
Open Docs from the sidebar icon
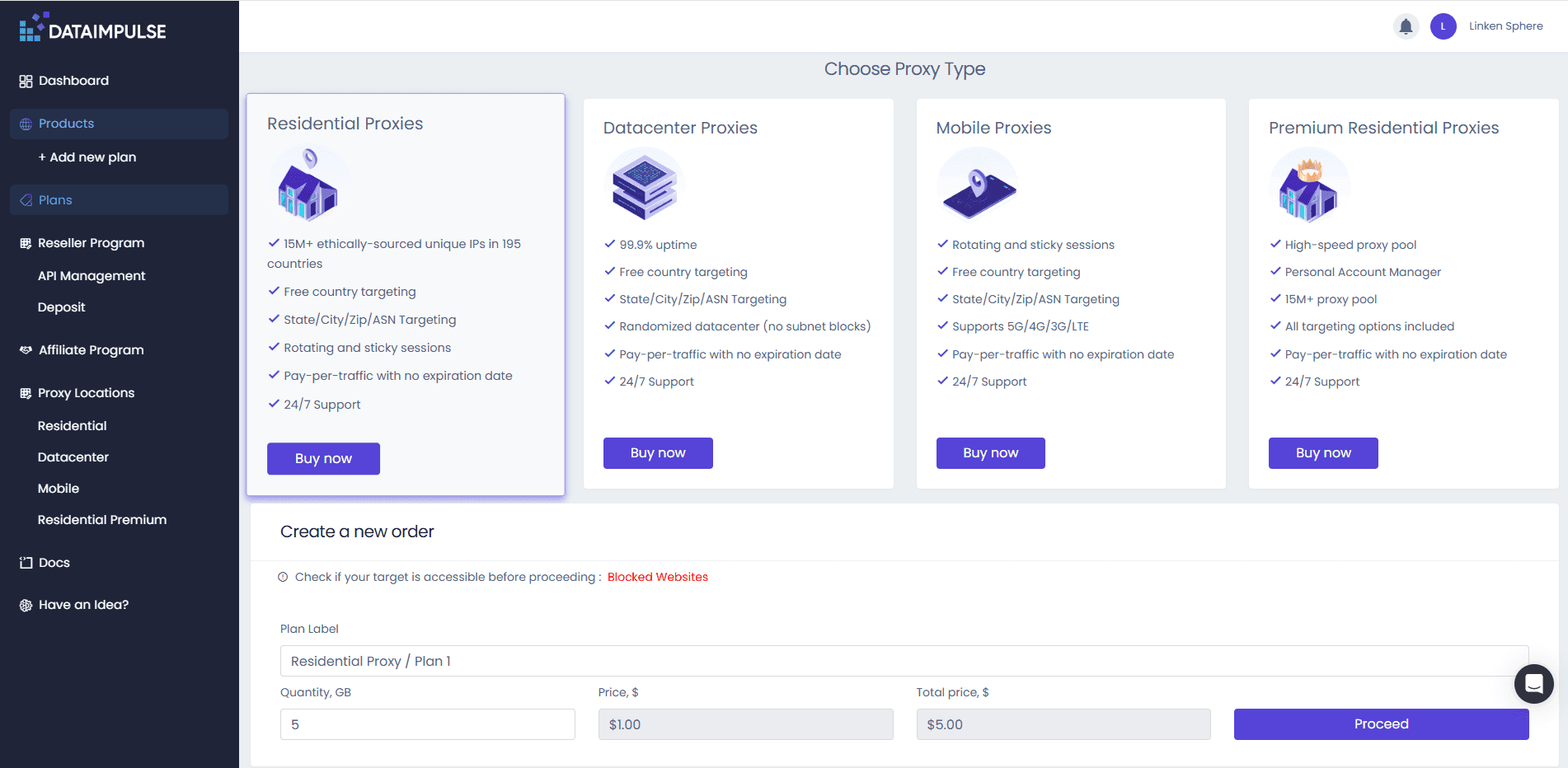(24, 562)
